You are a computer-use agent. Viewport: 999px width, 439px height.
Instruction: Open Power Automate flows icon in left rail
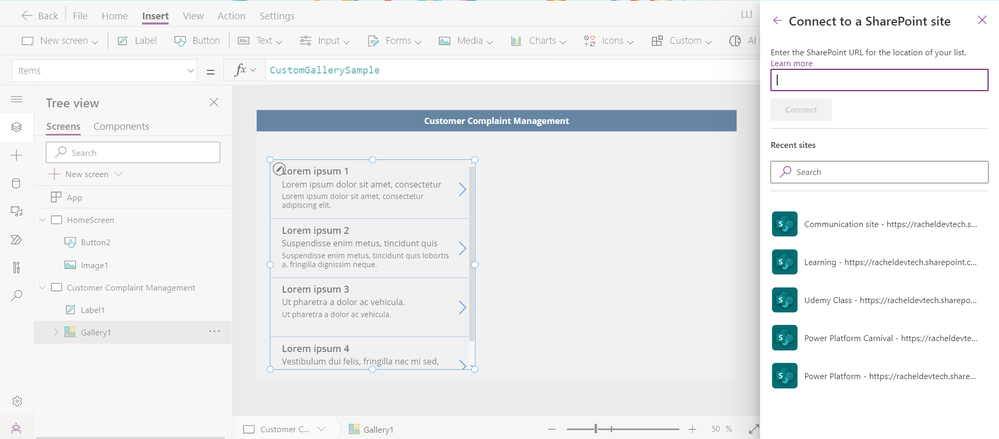click(x=17, y=240)
